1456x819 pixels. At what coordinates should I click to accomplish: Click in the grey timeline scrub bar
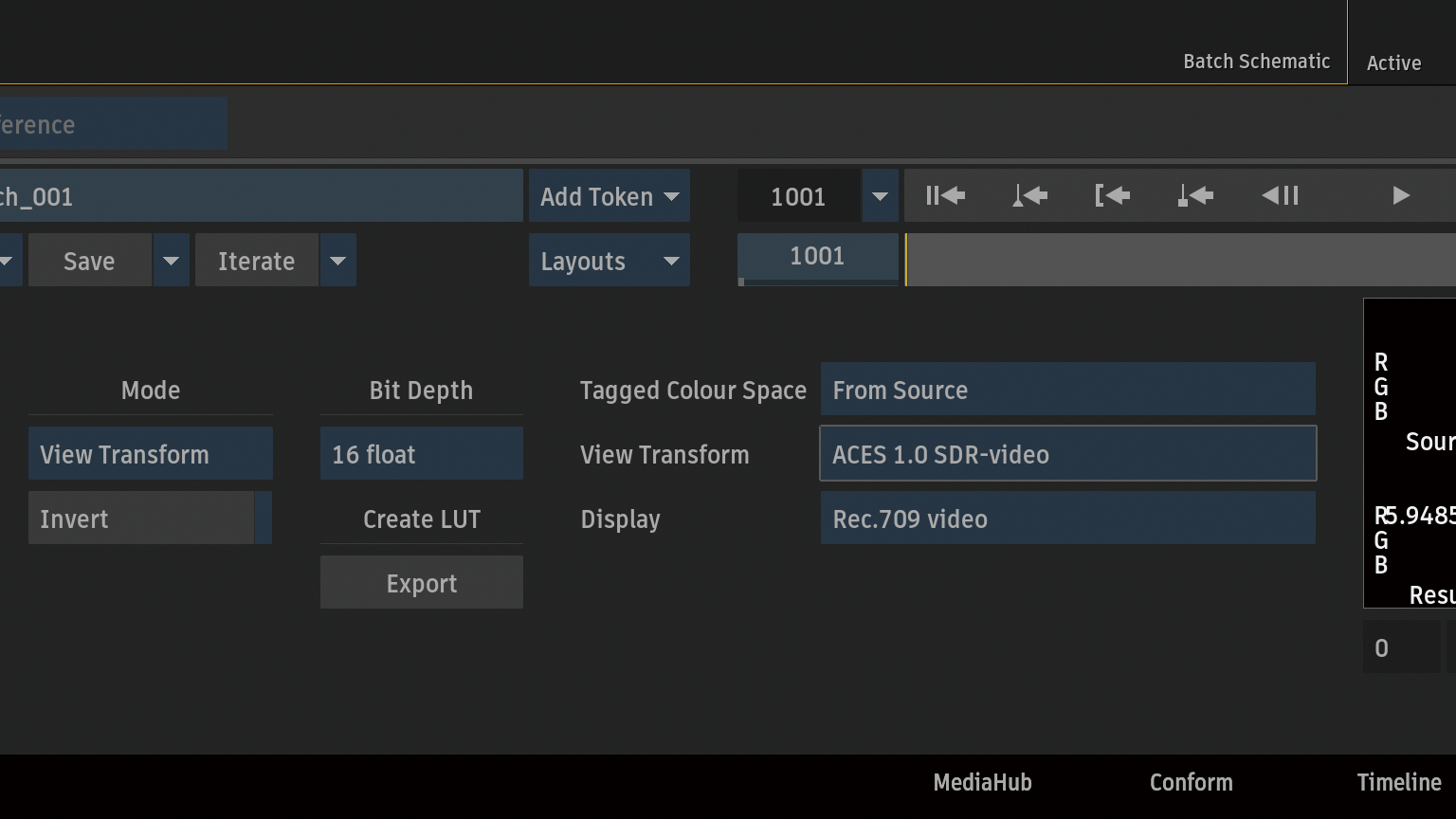(x=1181, y=260)
